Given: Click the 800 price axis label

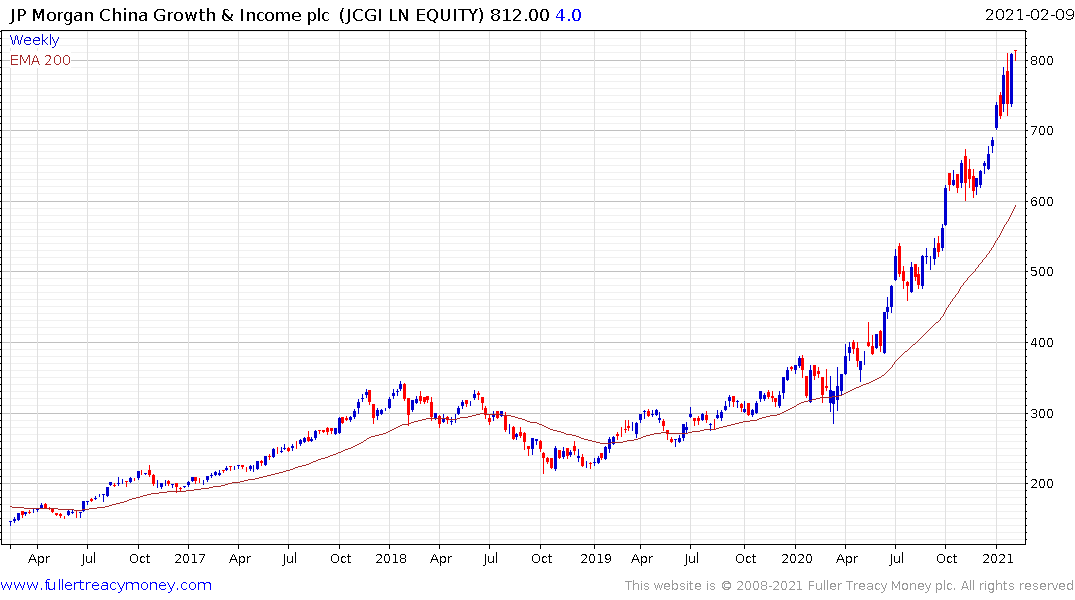Looking at the screenshot, I should (1041, 60).
